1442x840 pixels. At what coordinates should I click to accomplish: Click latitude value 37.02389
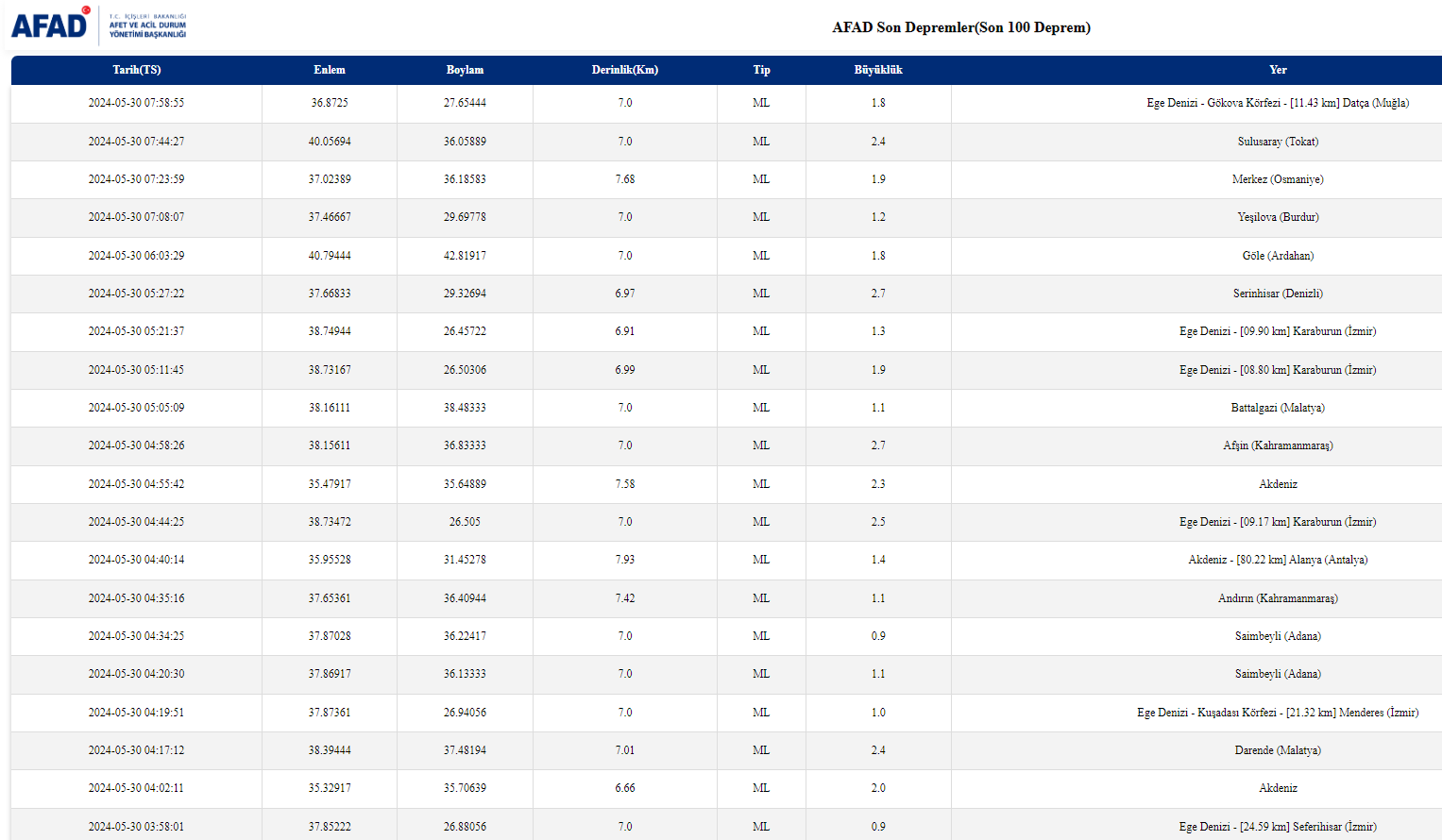tap(330, 179)
